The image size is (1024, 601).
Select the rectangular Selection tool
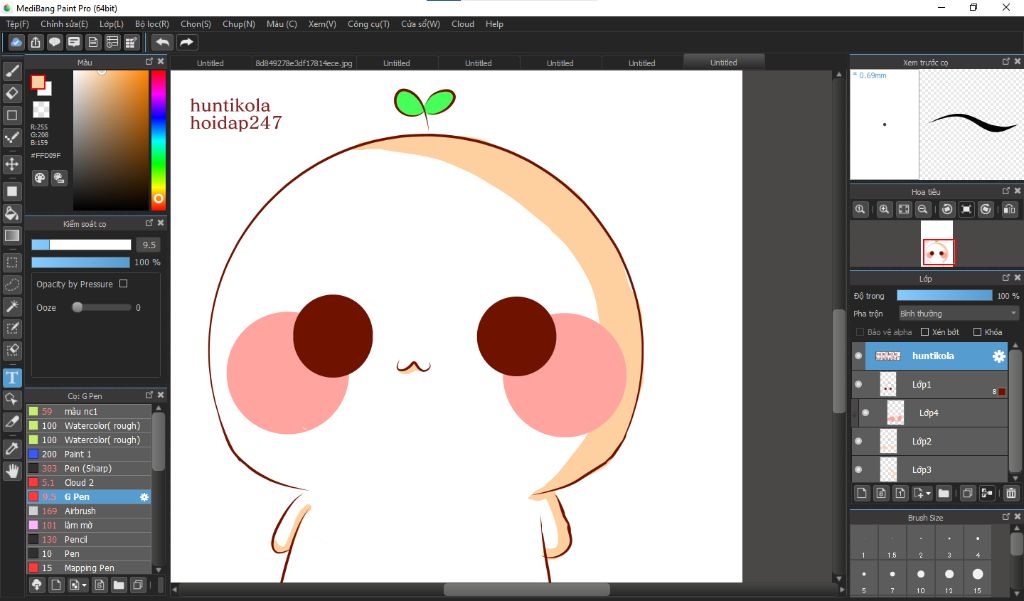tap(12, 263)
